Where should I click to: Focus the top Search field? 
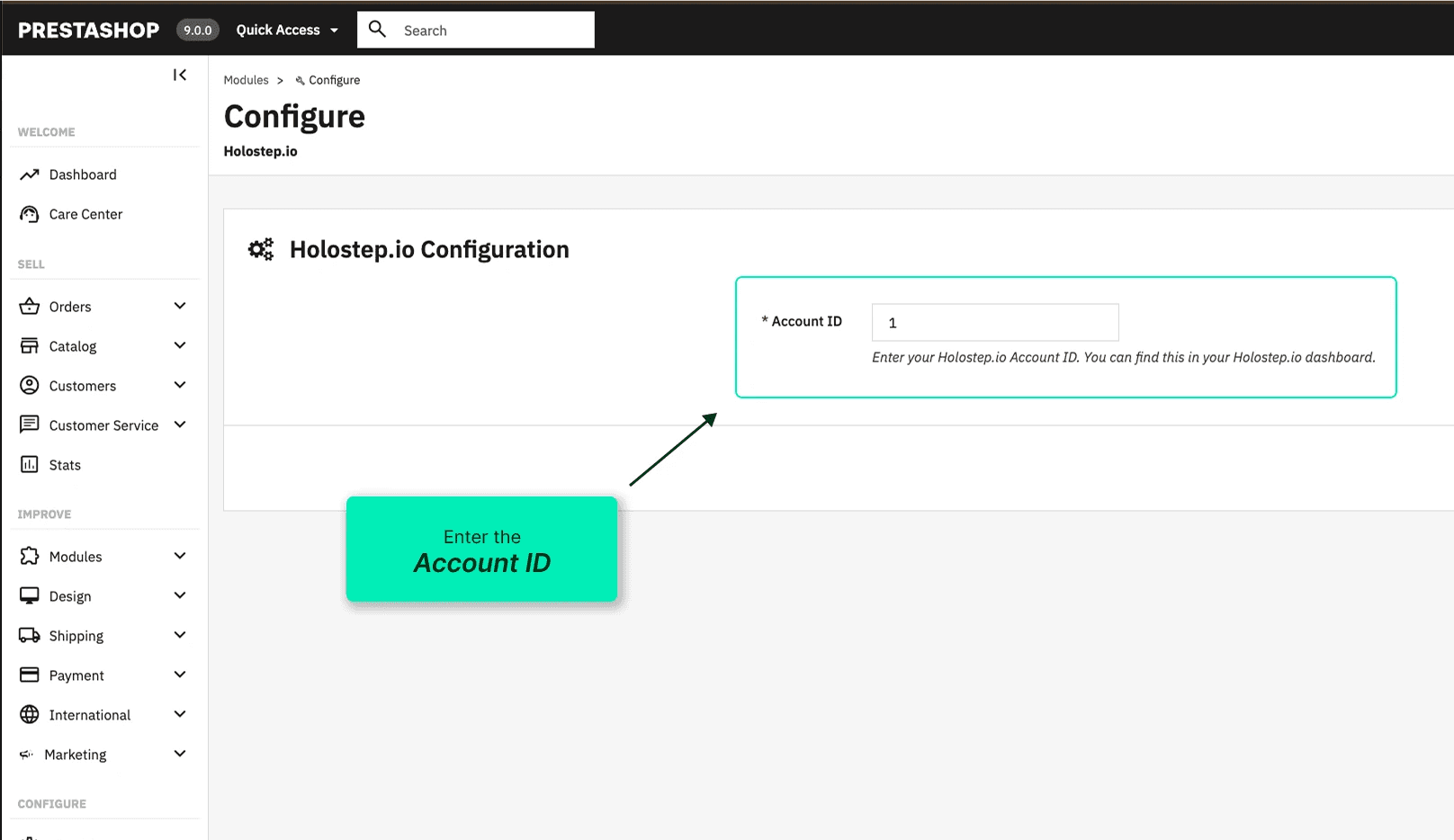(476, 30)
